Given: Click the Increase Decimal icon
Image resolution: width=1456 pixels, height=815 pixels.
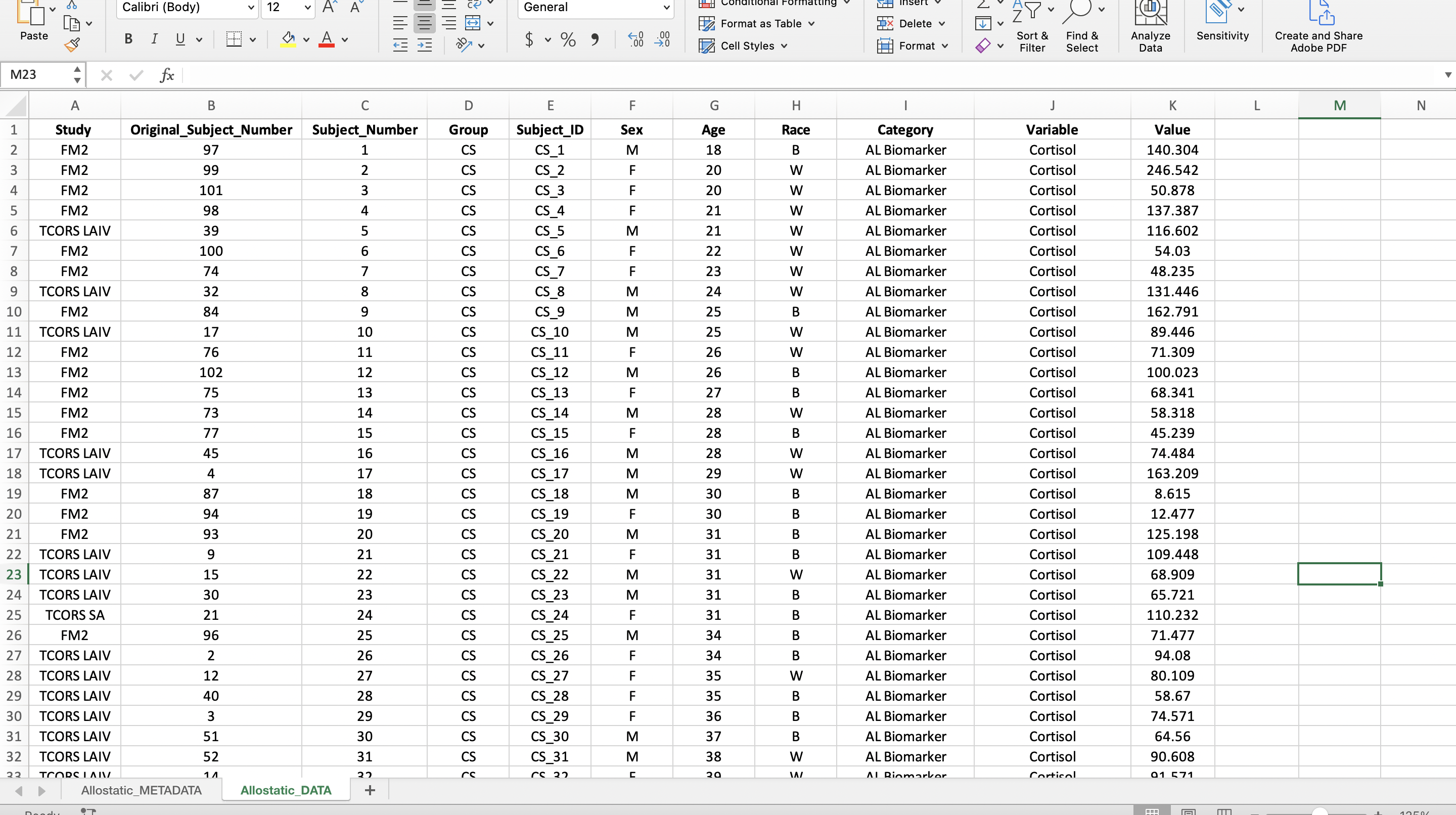Looking at the screenshot, I should [x=635, y=39].
